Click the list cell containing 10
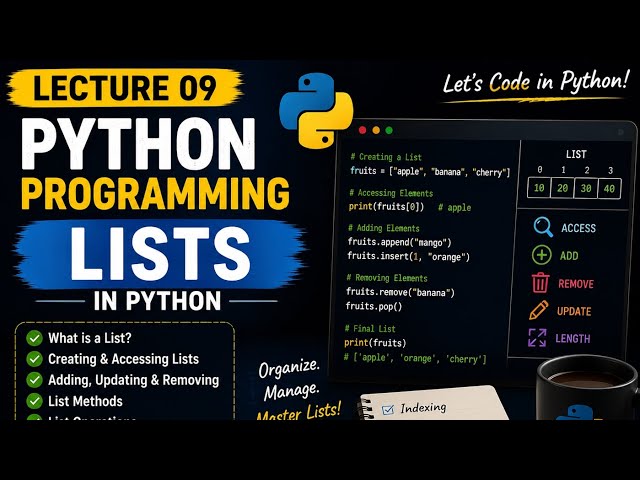The image size is (640, 480). pyautogui.click(x=539, y=188)
